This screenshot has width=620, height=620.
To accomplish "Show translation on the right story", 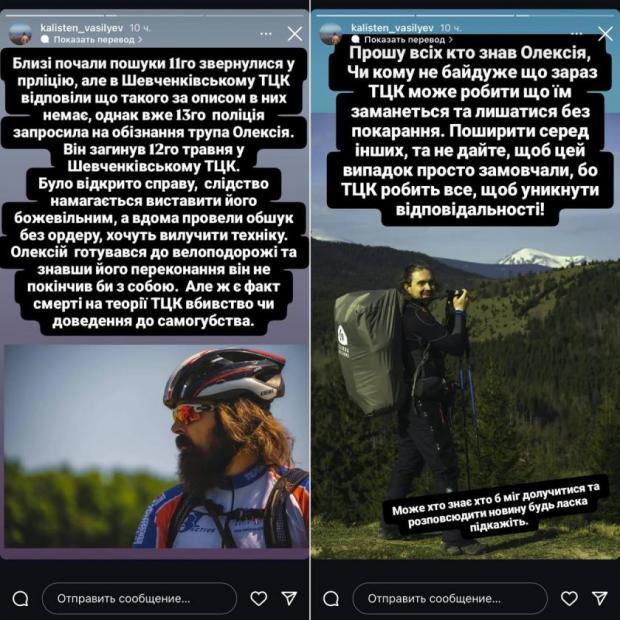I will pos(404,40).
